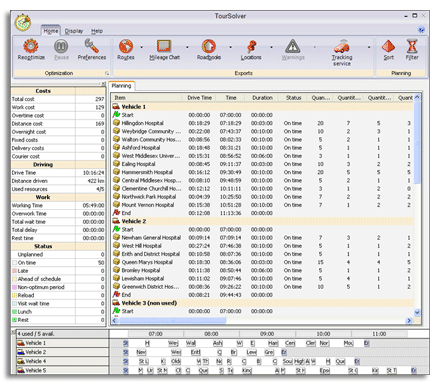Open the Mileage Chart icon
This screenshot has height=385, width=440.
click(x=164, y=46)
